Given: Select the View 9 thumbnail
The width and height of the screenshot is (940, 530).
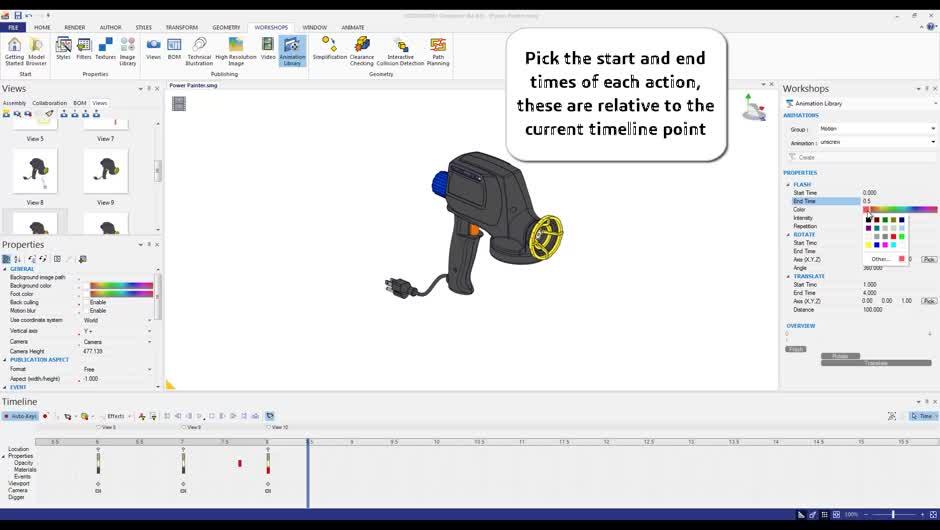Looking at the screenshot, I should coord(106,171).
